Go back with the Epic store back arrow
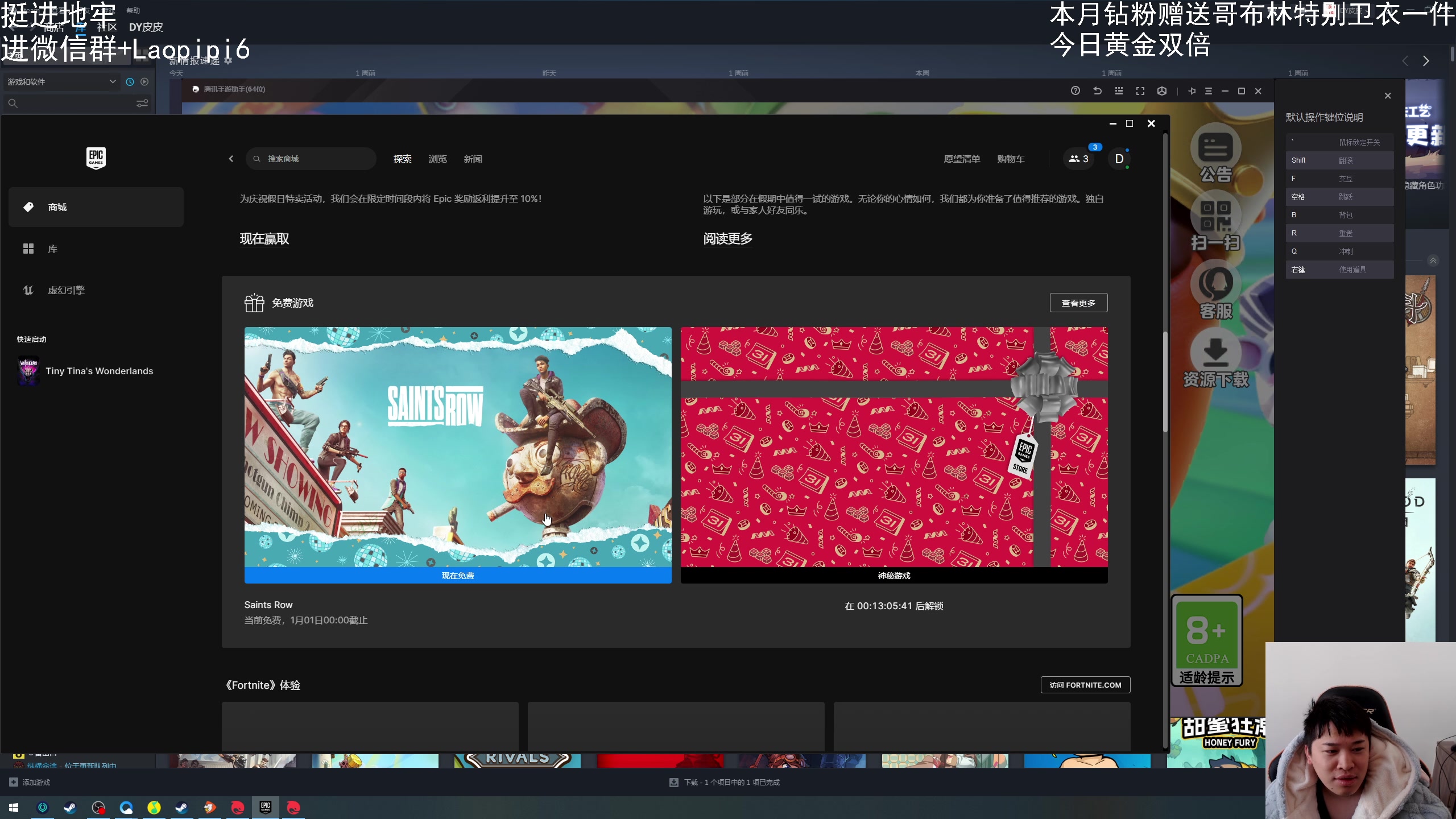 coord(231,159)
